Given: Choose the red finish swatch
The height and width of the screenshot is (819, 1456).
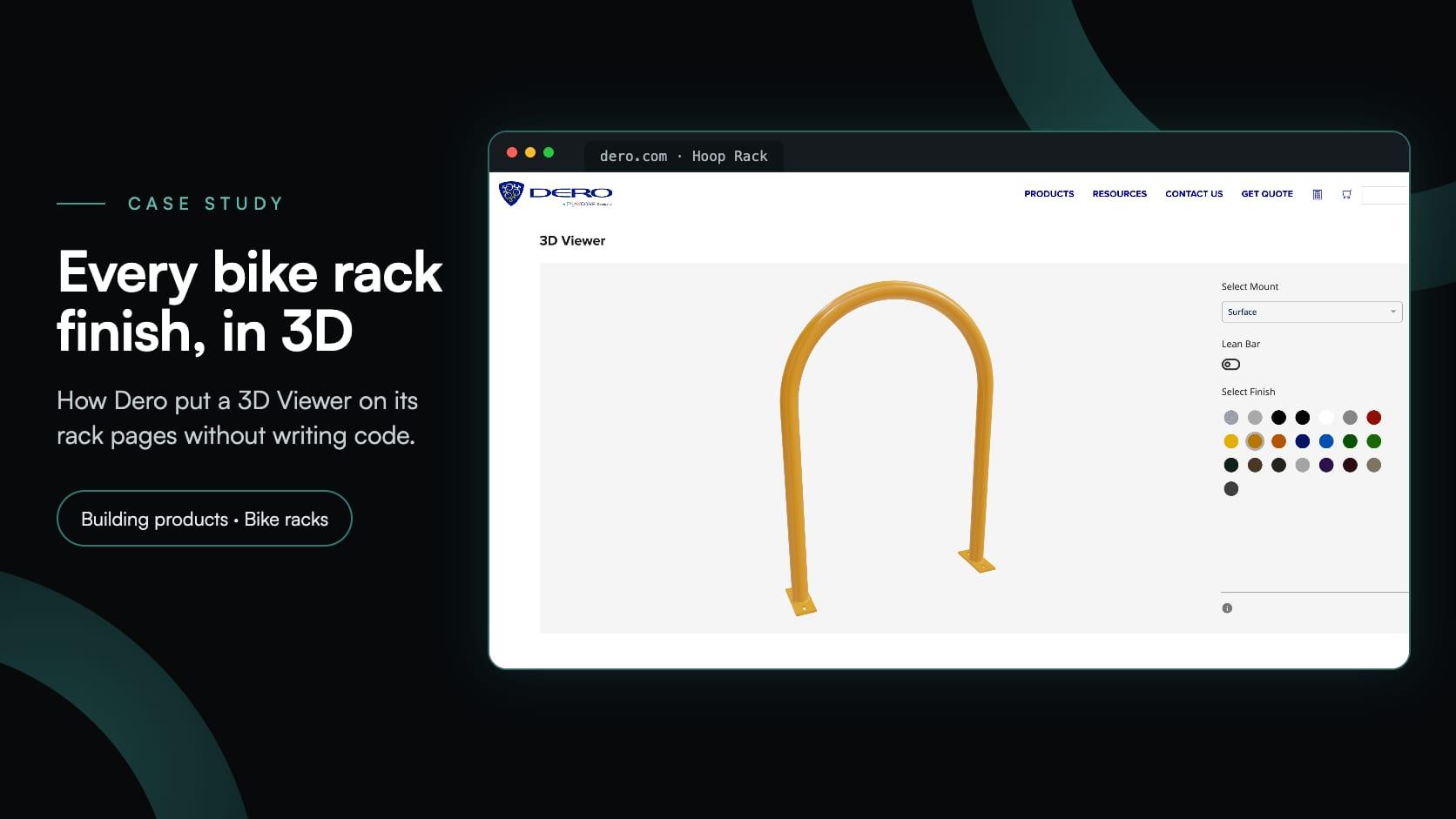Looking at the screenshot, I should tap(1373, 418).
